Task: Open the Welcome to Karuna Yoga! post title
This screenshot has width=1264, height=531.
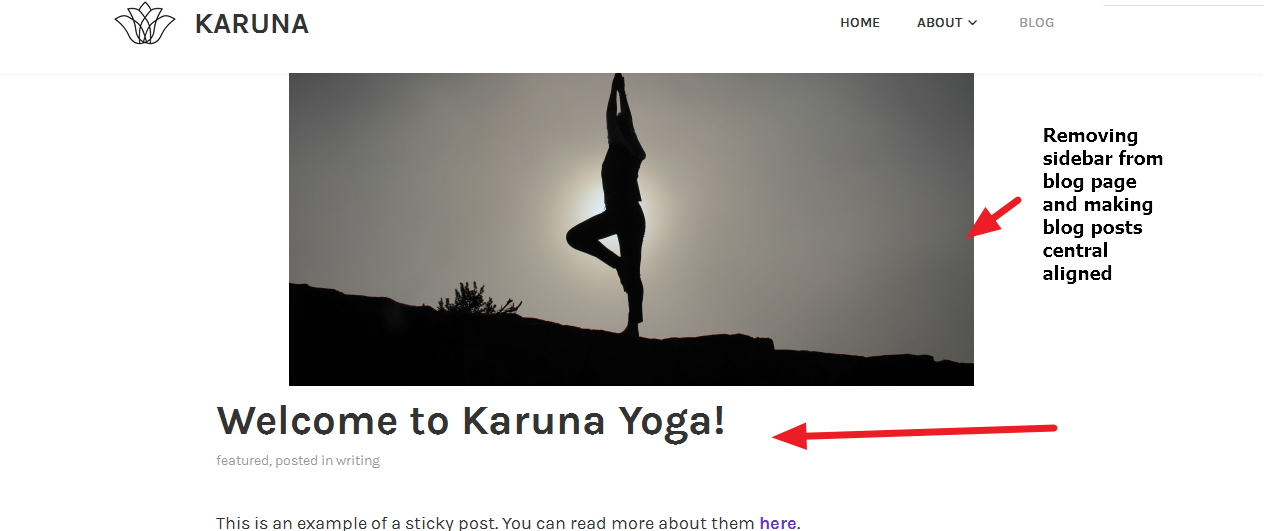Action: tap(471, 421)
